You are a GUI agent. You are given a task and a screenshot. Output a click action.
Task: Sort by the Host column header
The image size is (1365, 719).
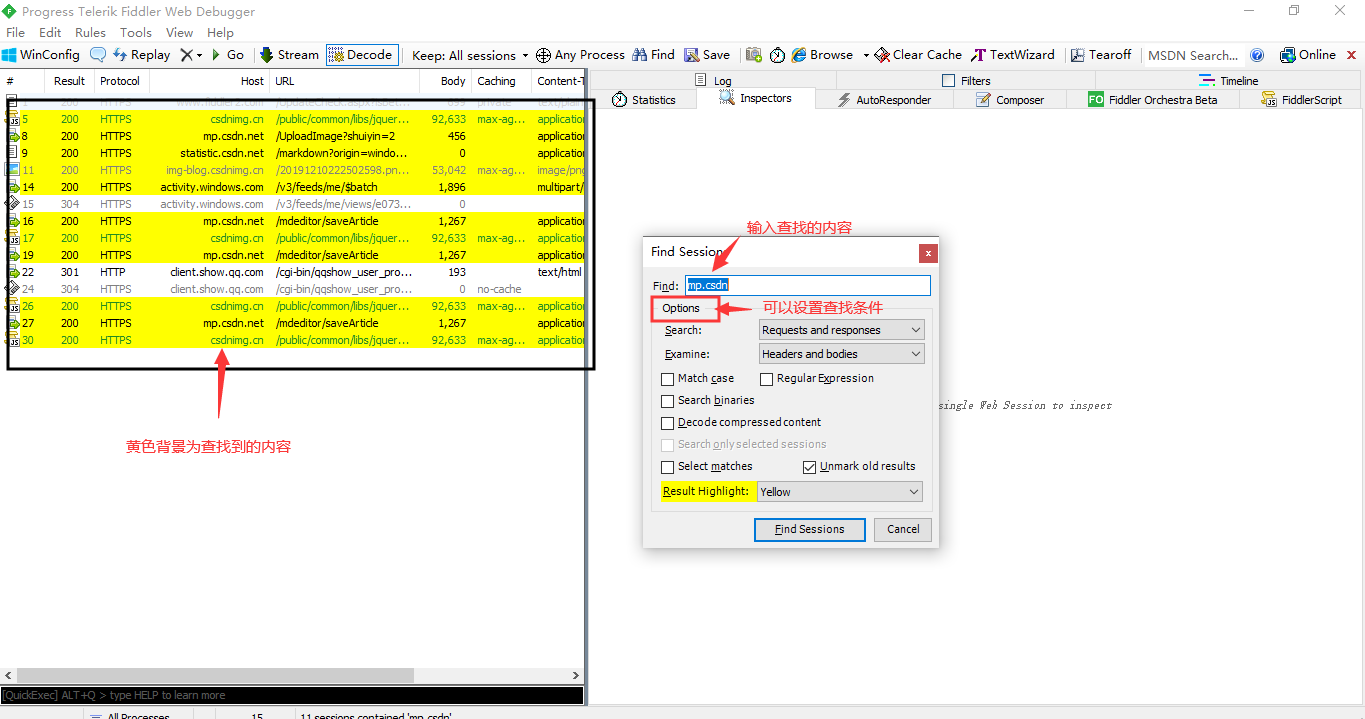click(209, 81)
